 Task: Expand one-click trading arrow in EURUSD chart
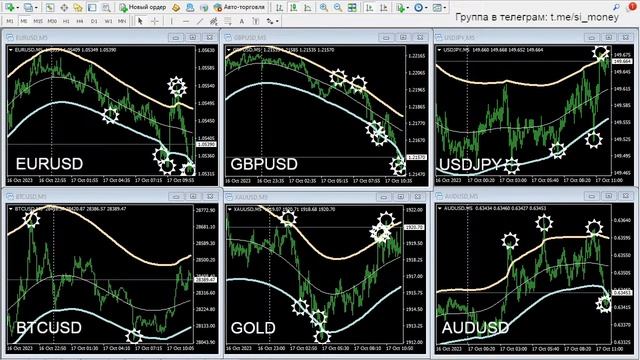(x=11, y=50)
